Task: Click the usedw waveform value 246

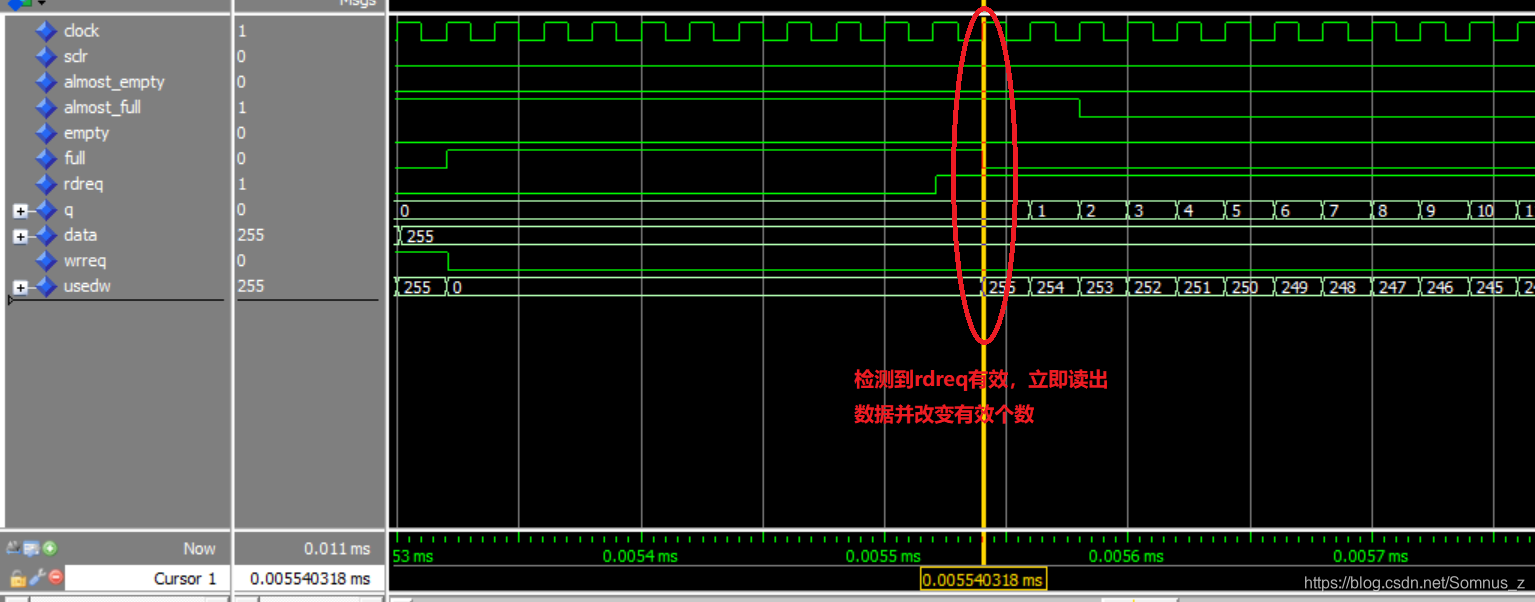Action: tap(1440, 287)
